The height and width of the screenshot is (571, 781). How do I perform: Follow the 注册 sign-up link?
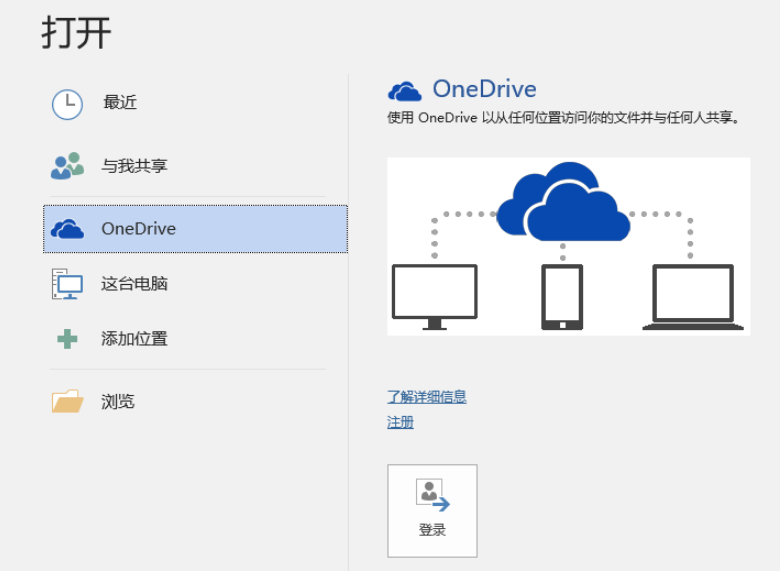coord(400,423)
